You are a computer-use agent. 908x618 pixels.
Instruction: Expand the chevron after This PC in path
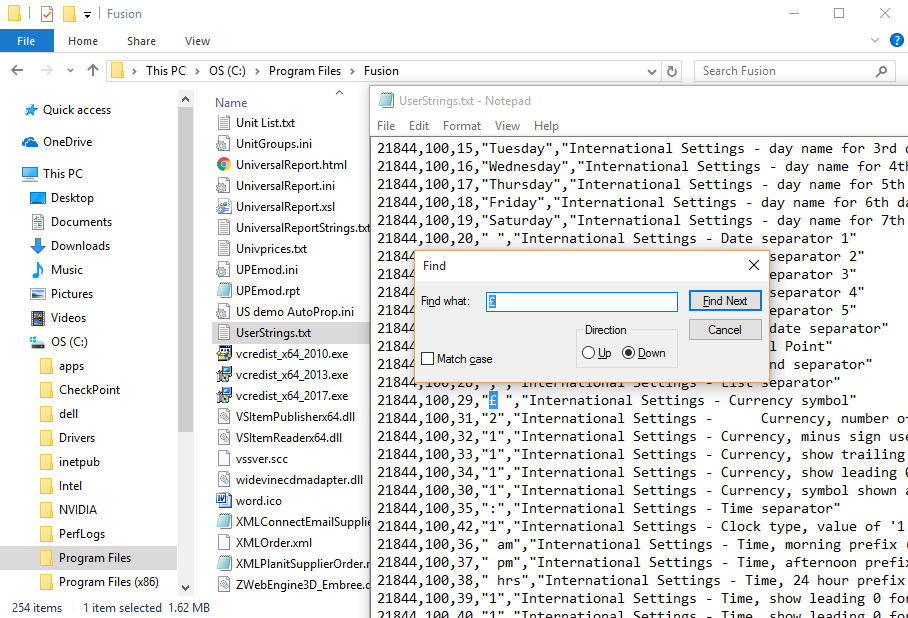click(197, 71)
